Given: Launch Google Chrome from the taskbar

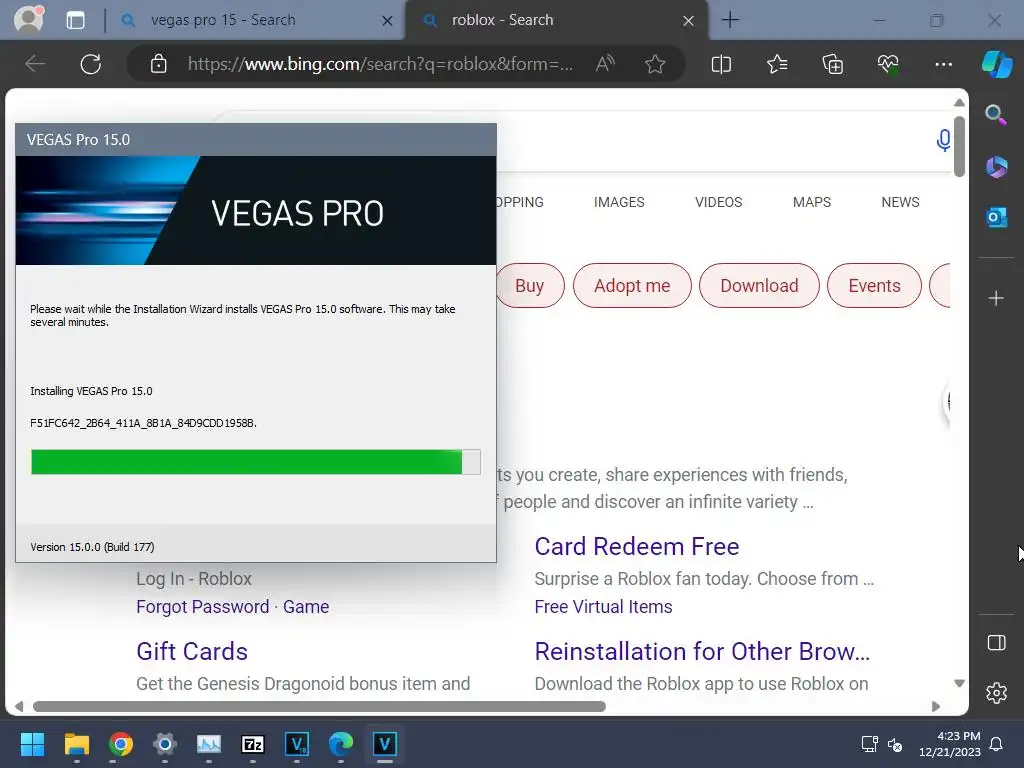Looking at the screenshot, I should [x=121, y=744].
